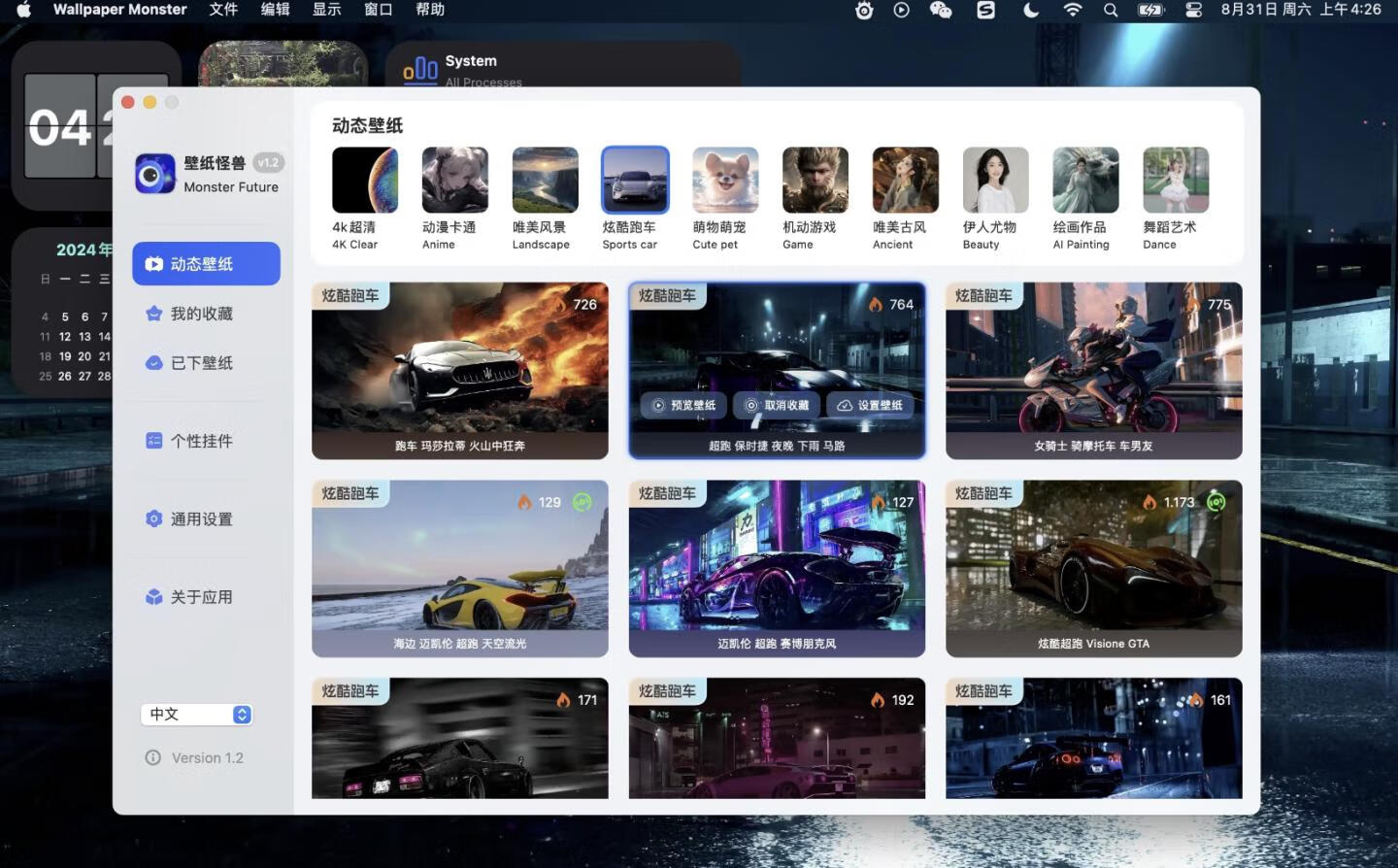1398x868 pixels.
Task: Click green downloaded badge on 129 card
Action: [x=582, y=502]
